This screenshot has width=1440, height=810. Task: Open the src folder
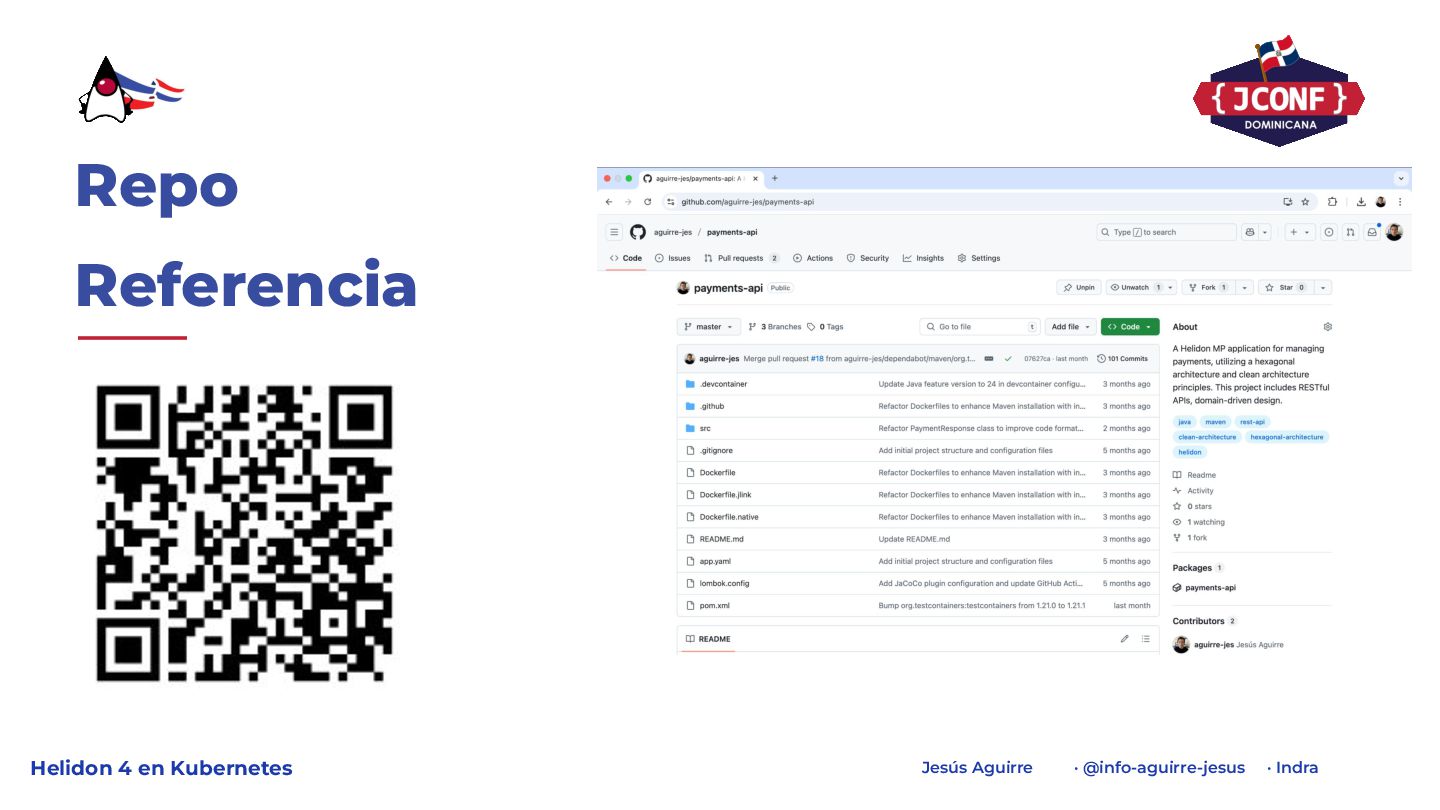click(x=705, y=428)
